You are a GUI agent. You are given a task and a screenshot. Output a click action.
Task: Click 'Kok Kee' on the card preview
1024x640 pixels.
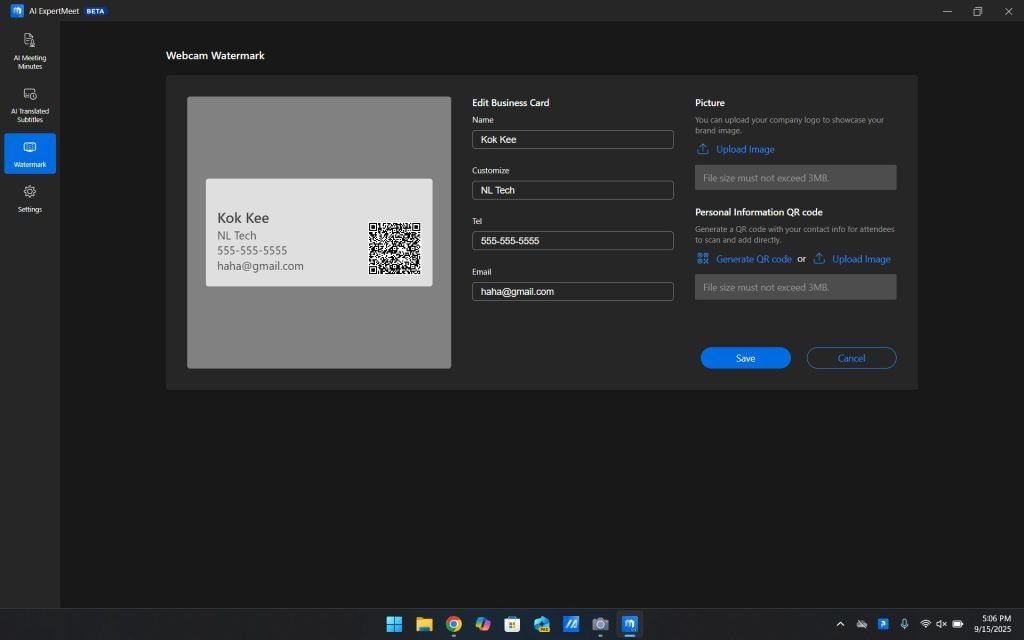(243, 217)
